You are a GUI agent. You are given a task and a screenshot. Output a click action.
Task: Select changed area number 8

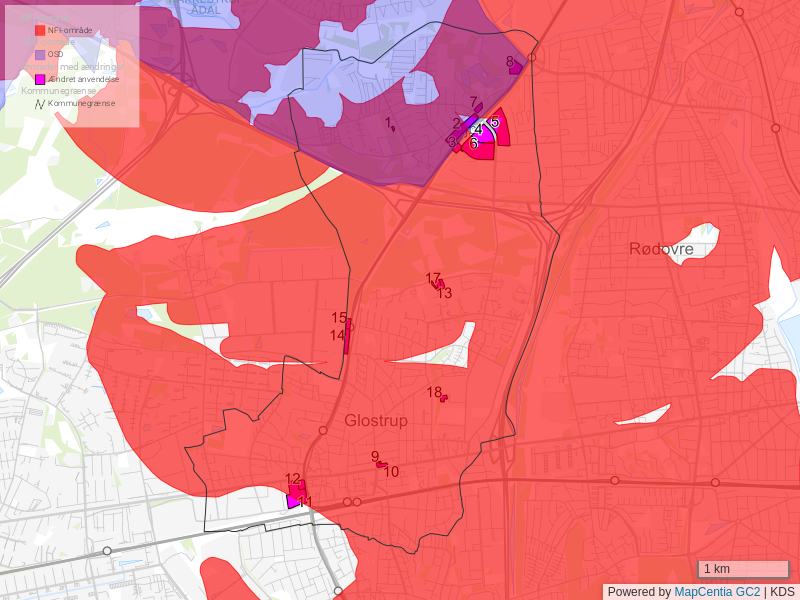click(x=515, y=67)
